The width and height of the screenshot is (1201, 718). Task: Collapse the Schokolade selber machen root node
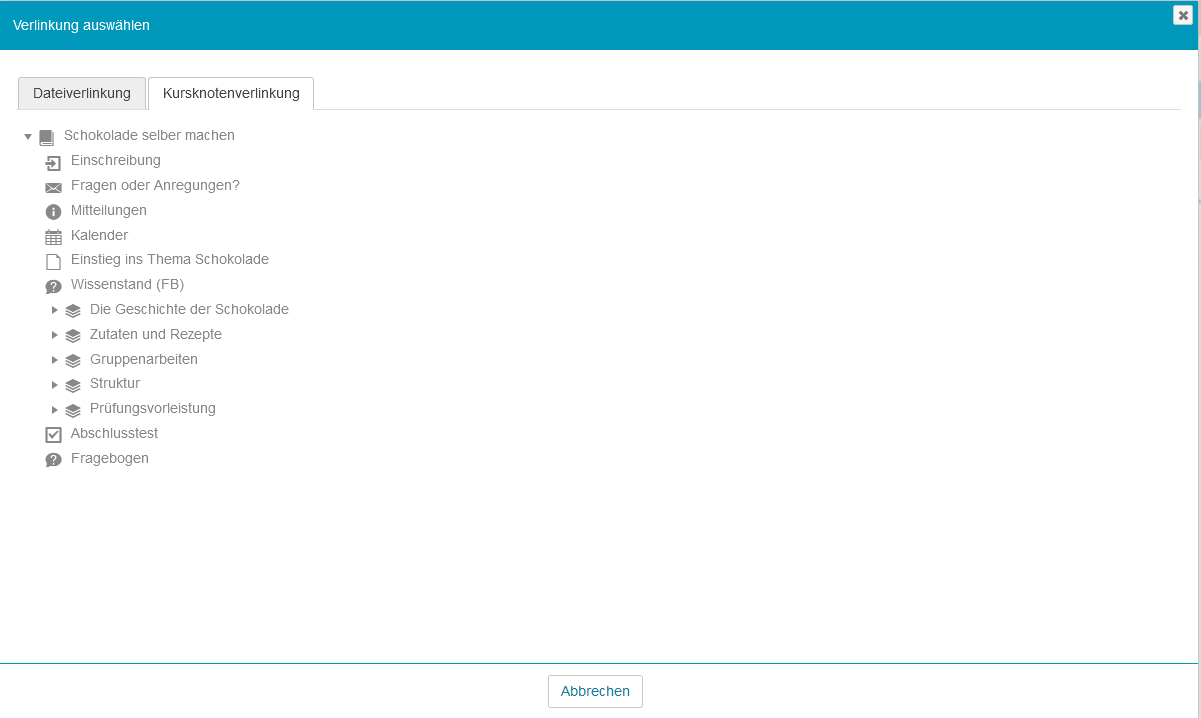(28, 136)
